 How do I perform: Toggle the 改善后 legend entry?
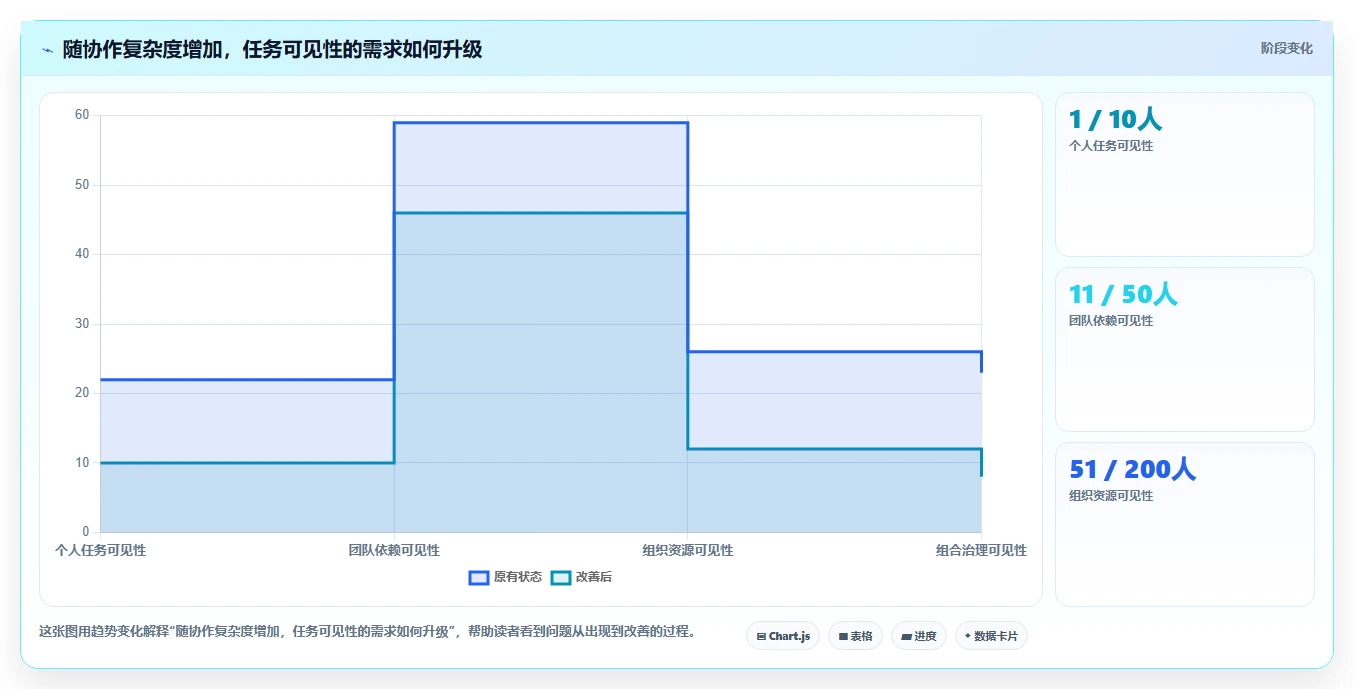coord(582,577)
